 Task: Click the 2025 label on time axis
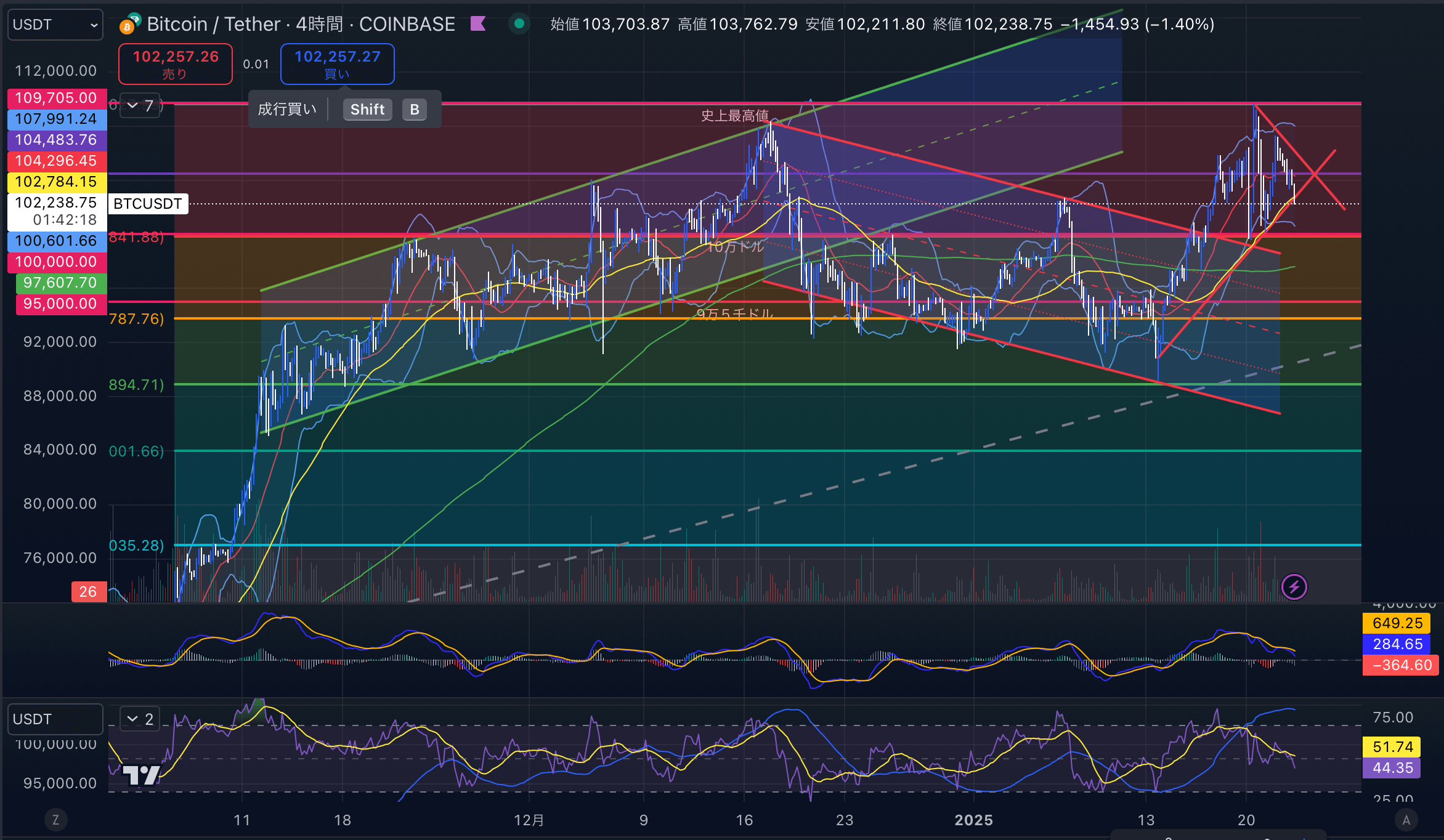pos(973,820)
